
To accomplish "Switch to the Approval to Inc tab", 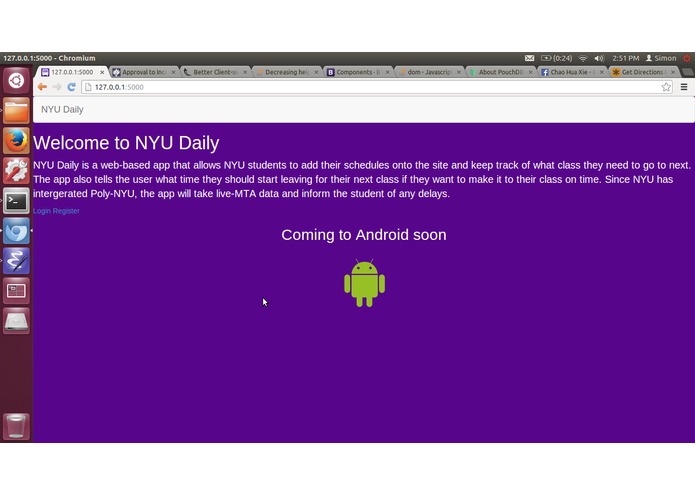I will point(143,72).
